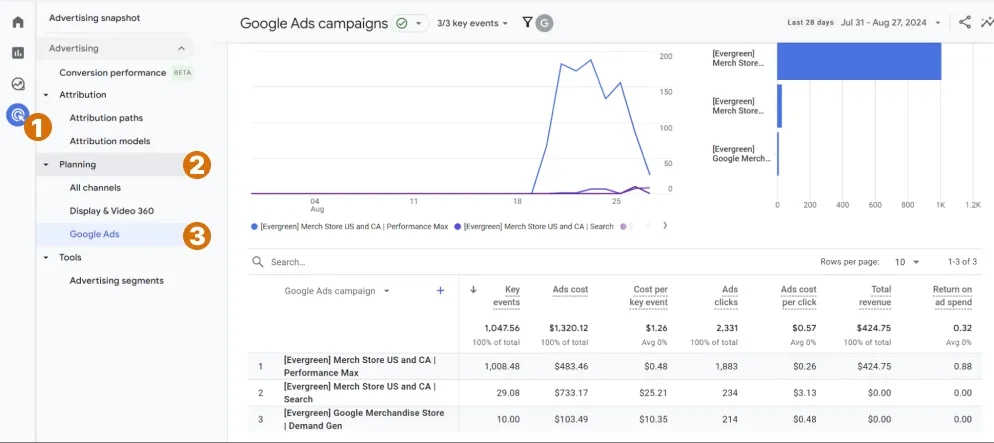Open Attribution paths

click(x=106, y=118)
